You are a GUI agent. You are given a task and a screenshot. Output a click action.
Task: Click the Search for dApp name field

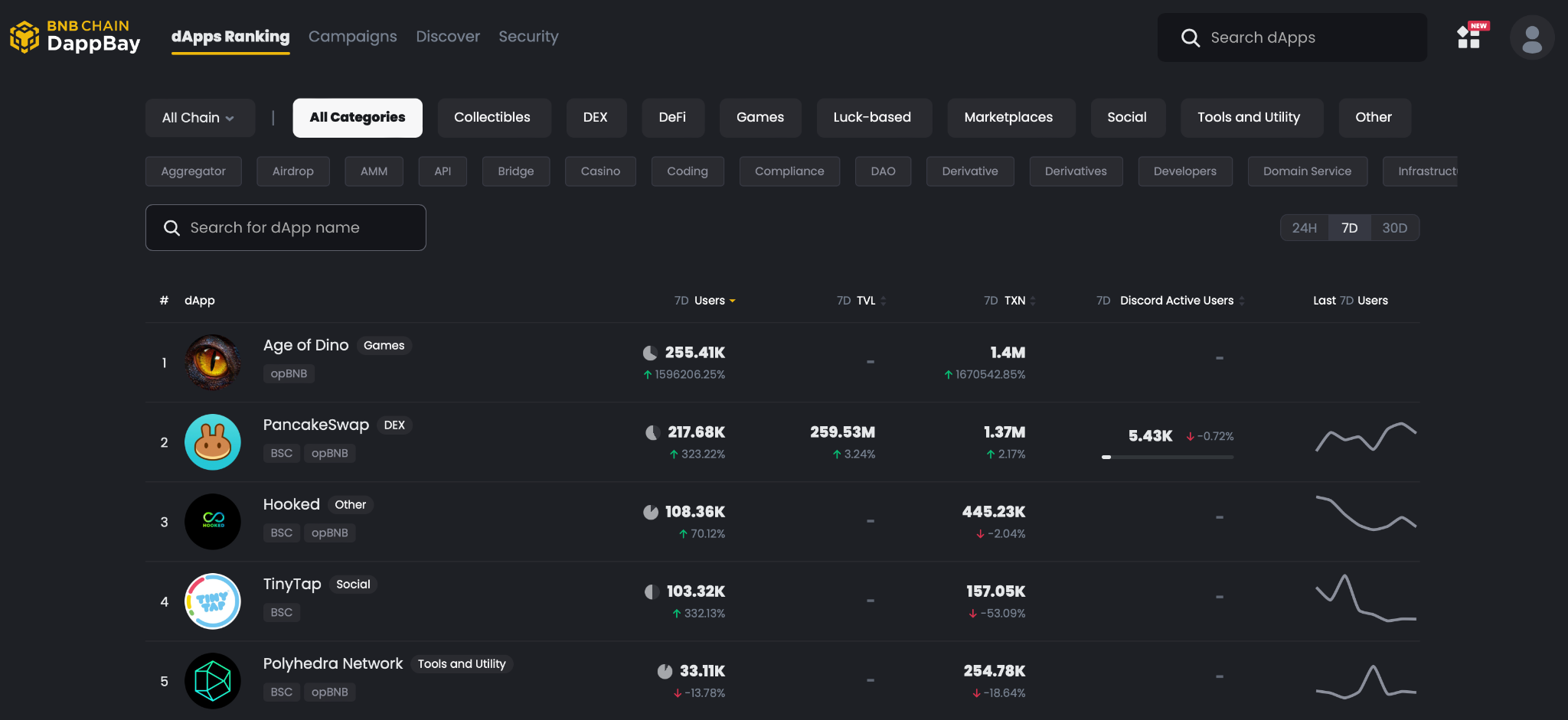coord(286,228)
